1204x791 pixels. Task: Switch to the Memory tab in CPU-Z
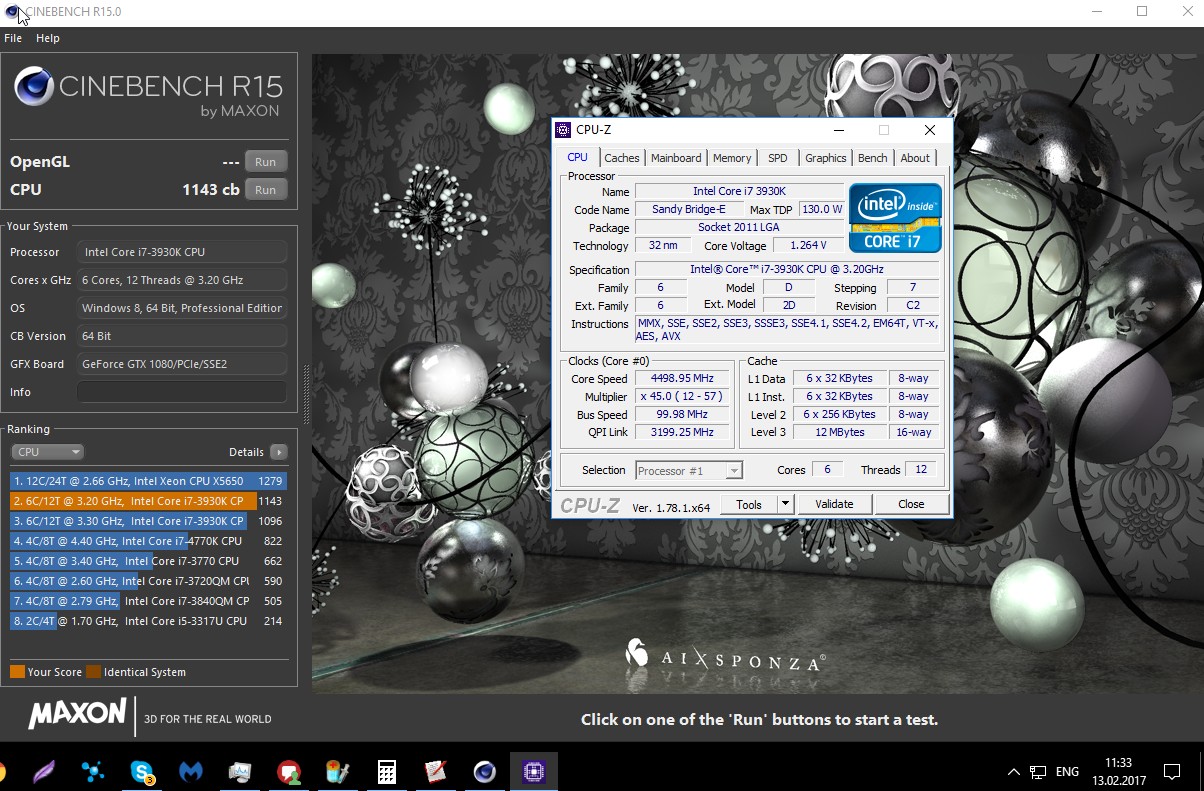tap(732, 158)
